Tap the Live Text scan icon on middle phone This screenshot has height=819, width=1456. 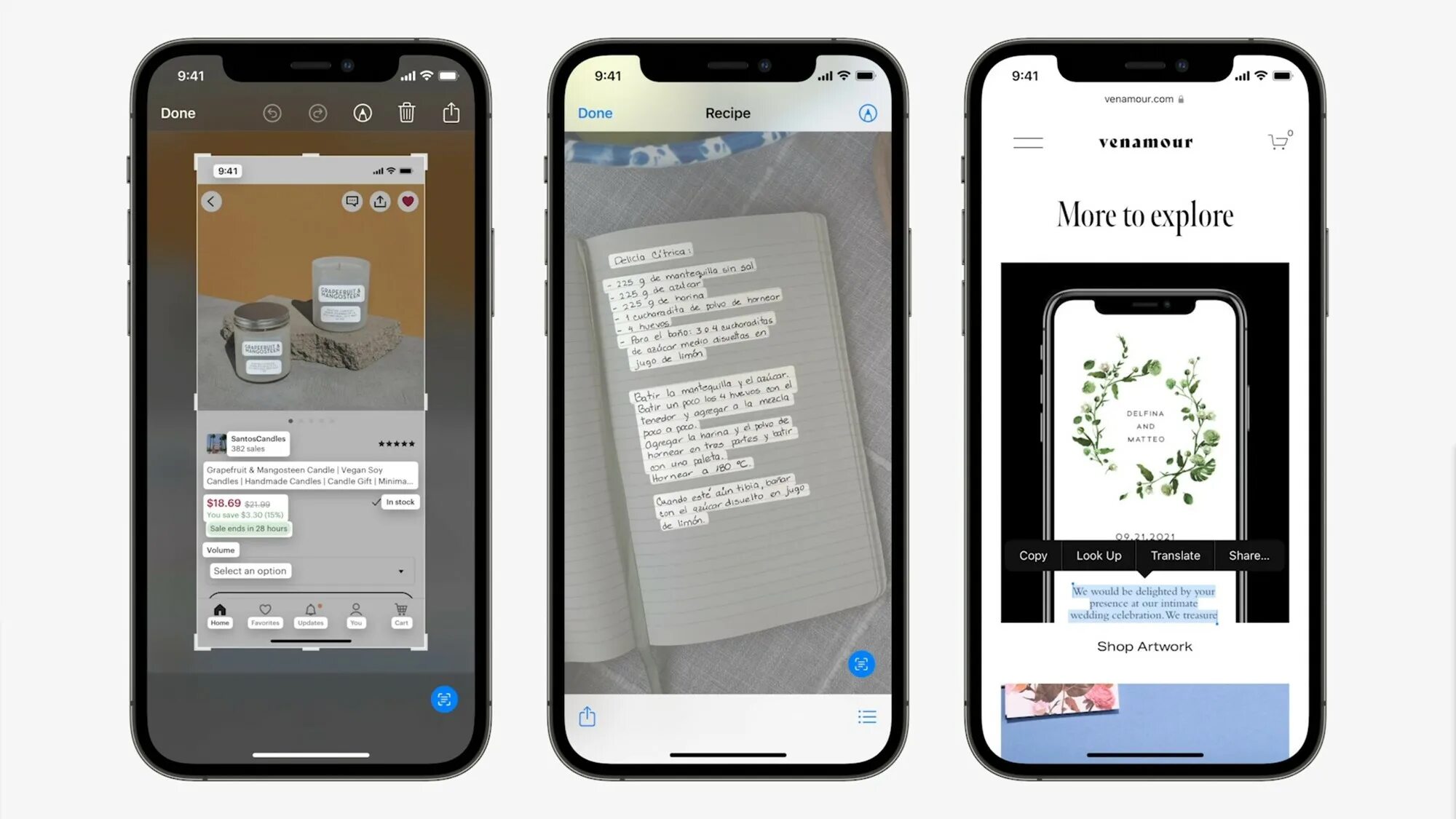click(861, 663)
